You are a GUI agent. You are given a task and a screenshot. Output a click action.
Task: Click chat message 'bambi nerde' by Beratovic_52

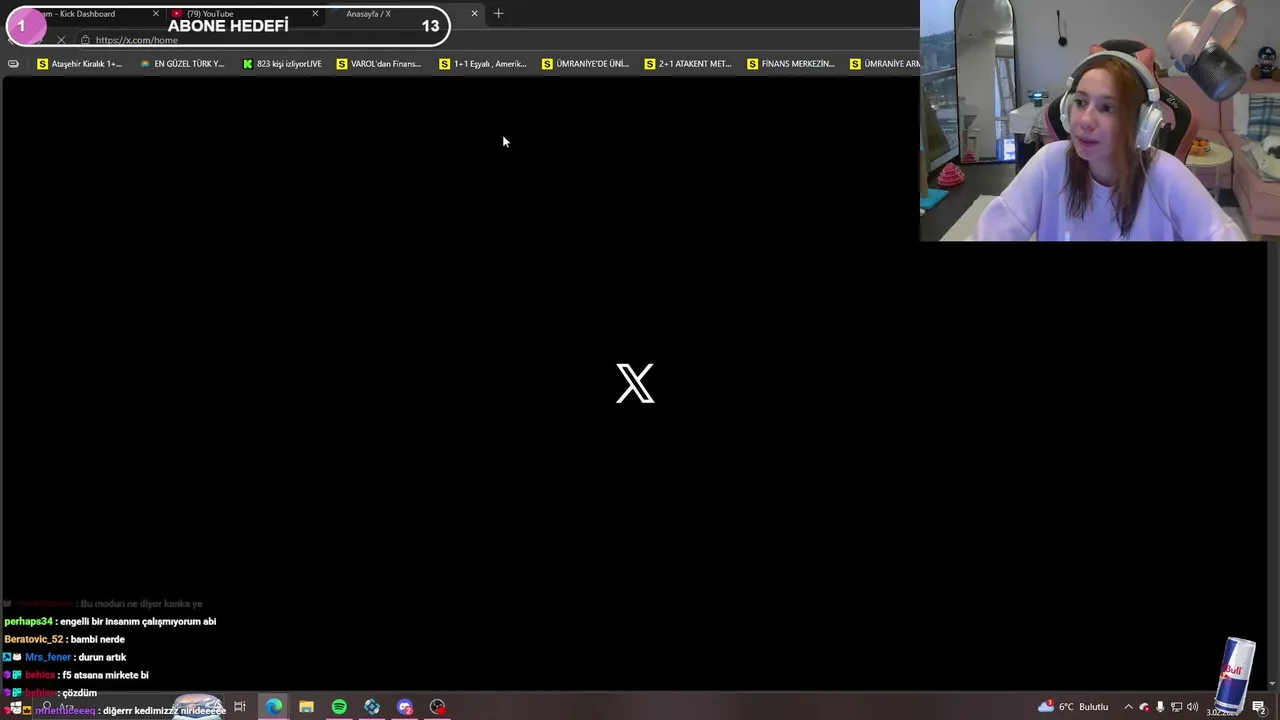tap(64, 639)
